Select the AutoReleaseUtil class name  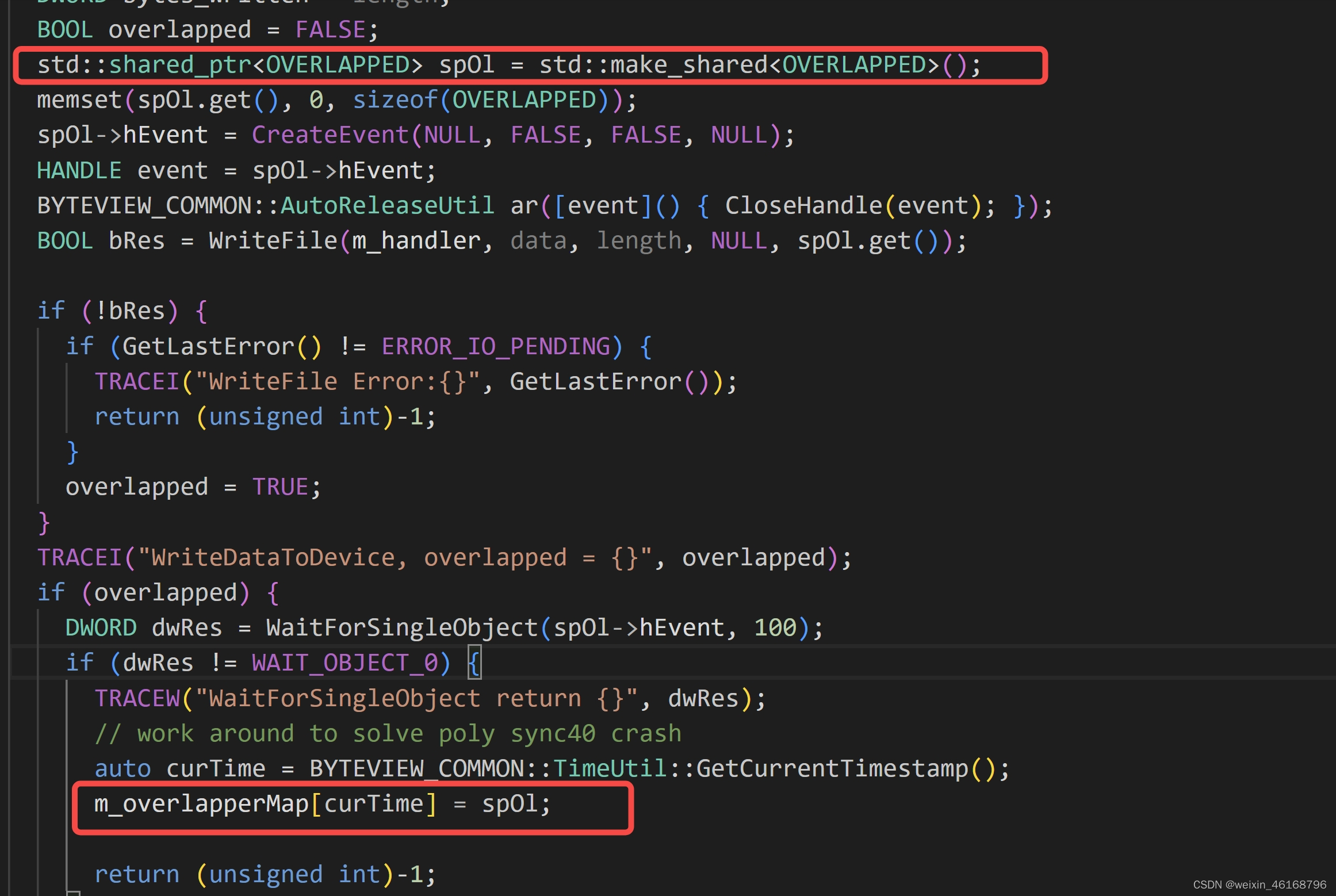tap(387, 206)
